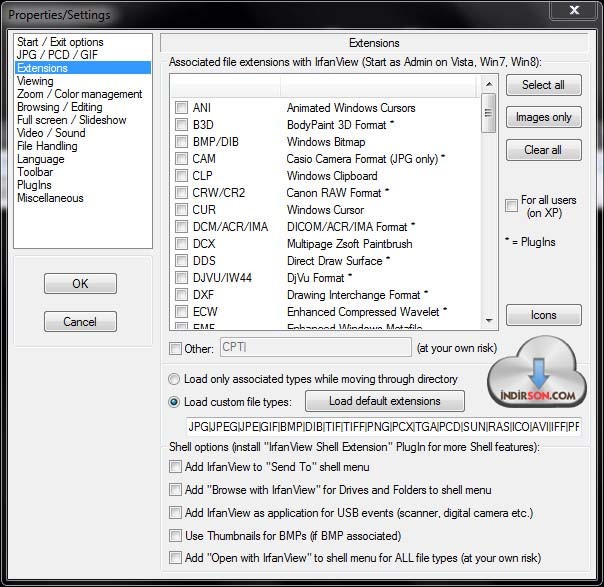Check the ECW extension checkbox
Viewport: 604px width, 587px height.
[181, 311]
